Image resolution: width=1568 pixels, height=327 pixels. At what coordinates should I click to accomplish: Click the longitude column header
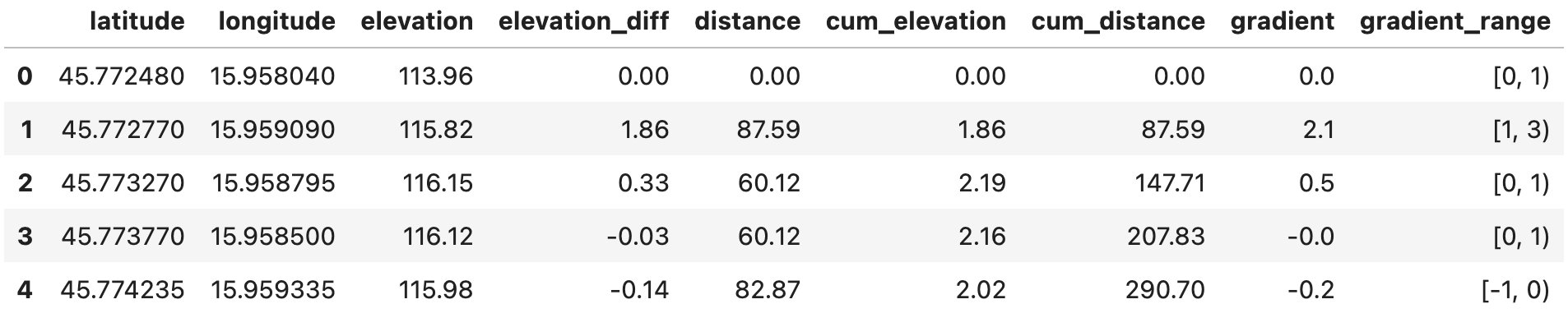[x=276, y=21]
